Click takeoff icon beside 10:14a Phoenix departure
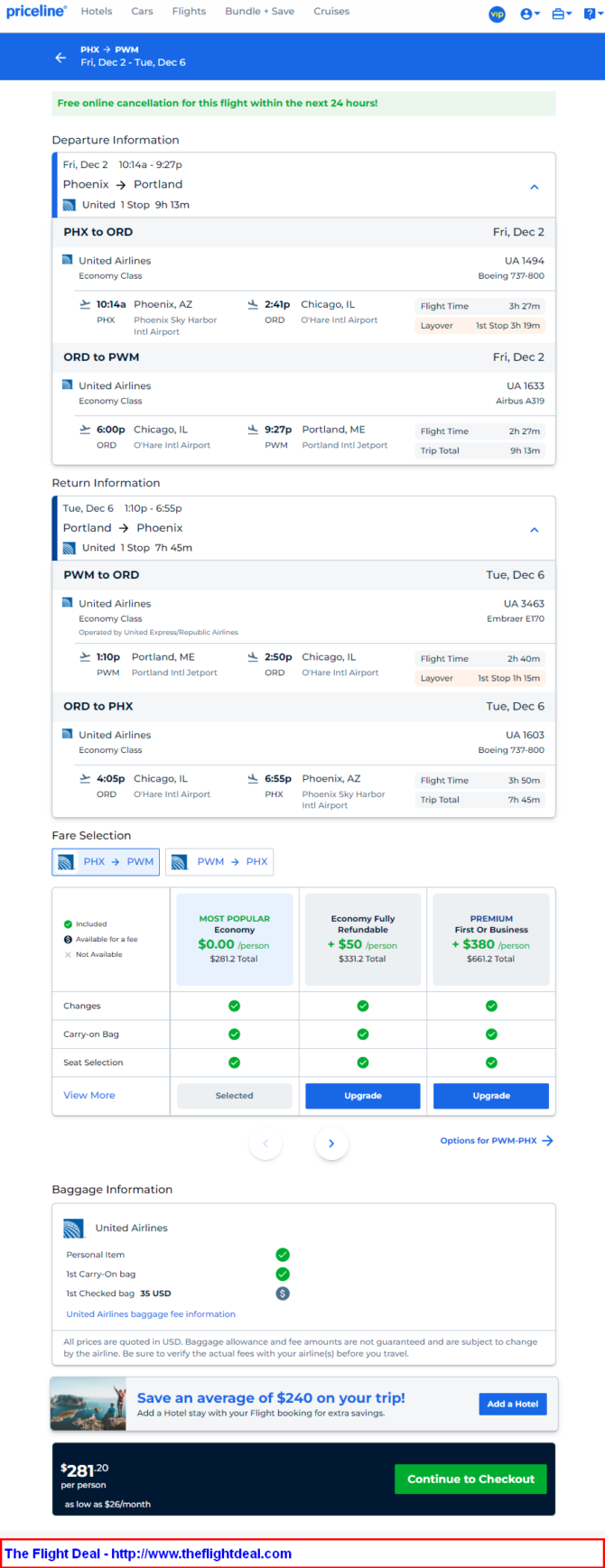 click(x=85, y=304)
